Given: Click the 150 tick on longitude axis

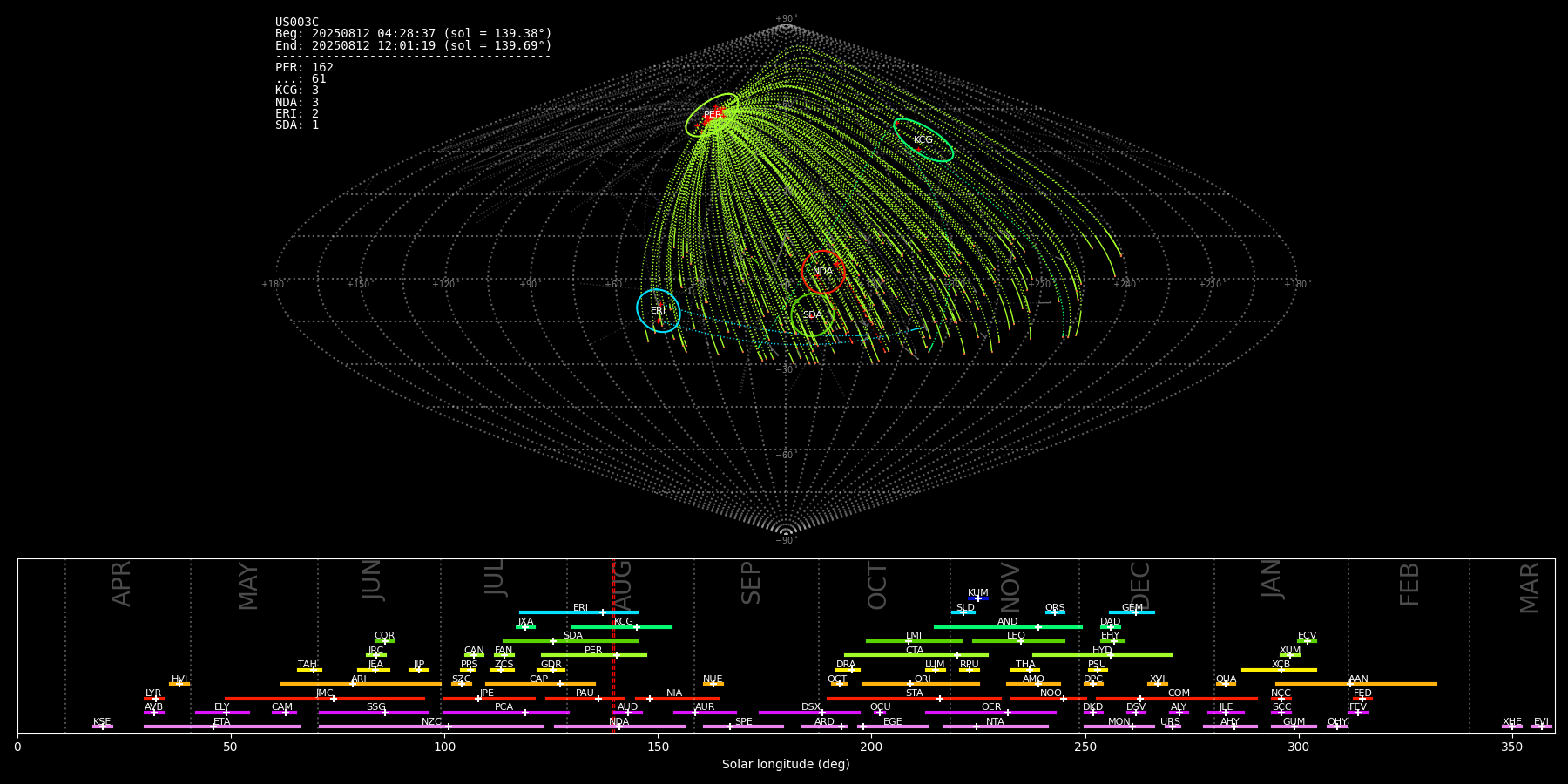Looking at the screenshot, I should 658,747.
